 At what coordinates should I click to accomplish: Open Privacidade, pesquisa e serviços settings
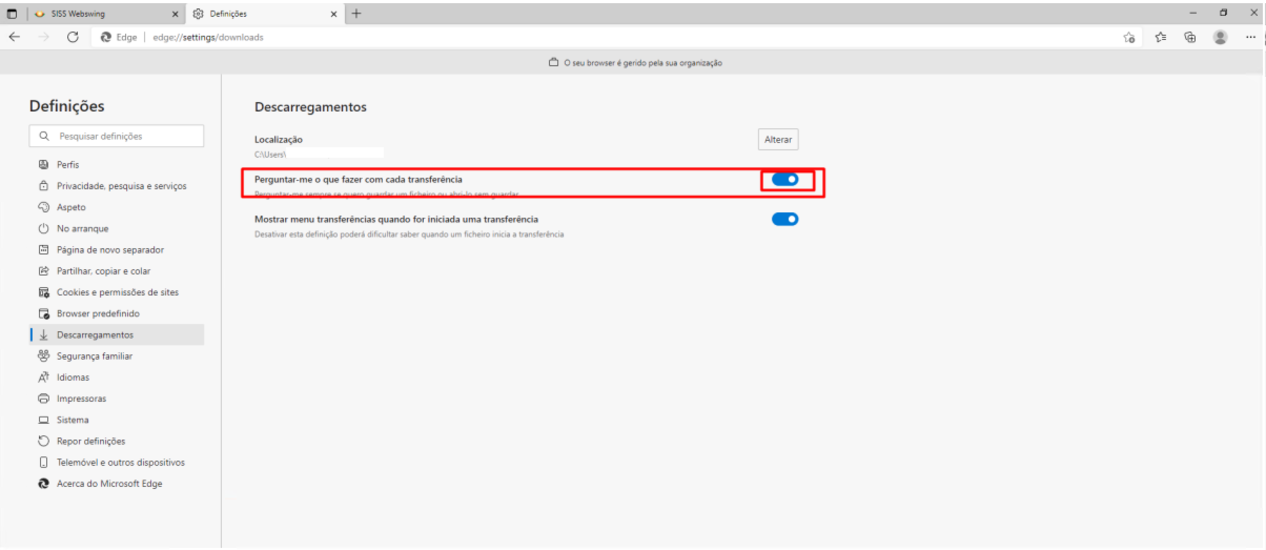121,186
